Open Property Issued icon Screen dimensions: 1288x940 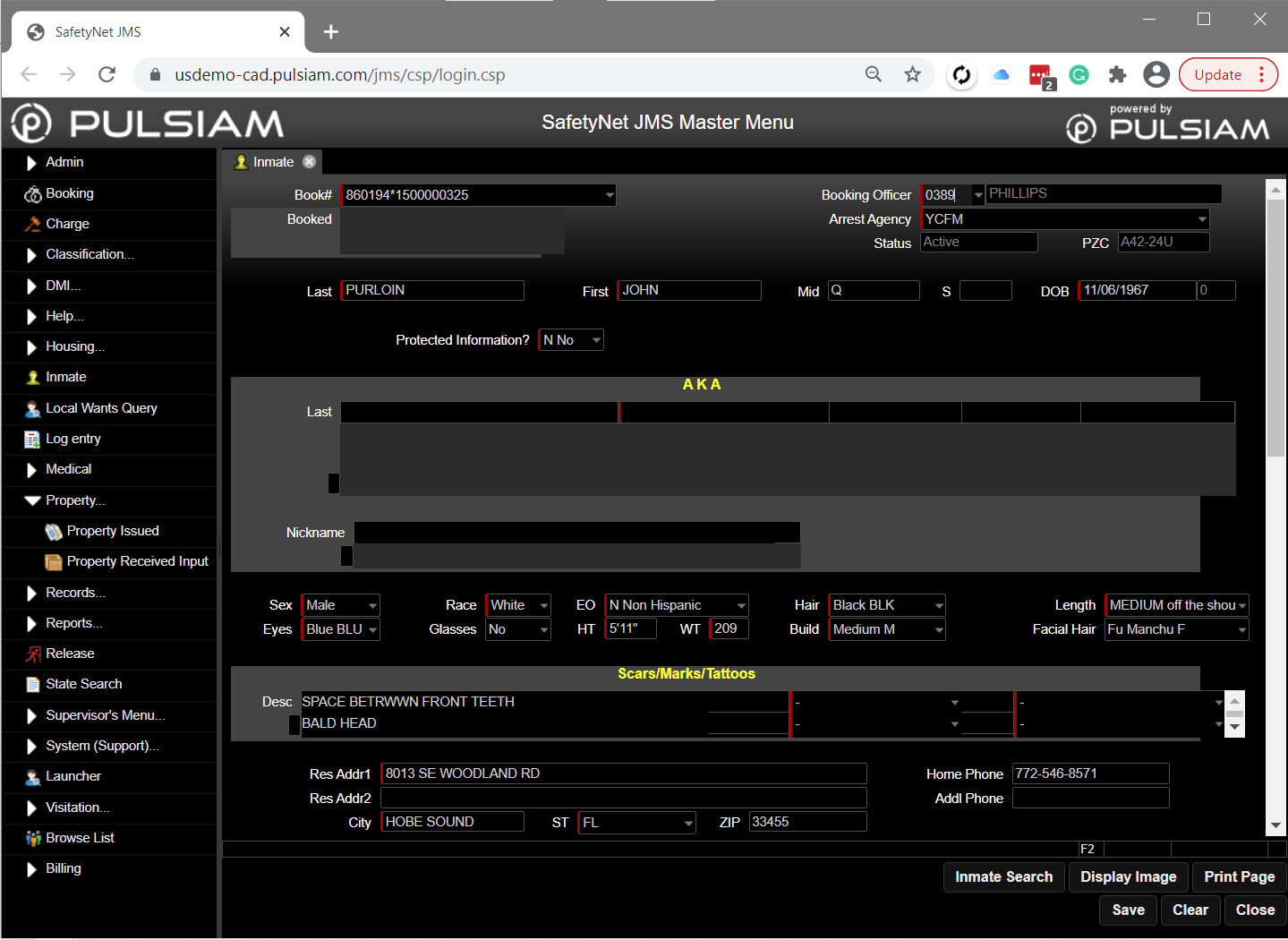tap(54, 532)
